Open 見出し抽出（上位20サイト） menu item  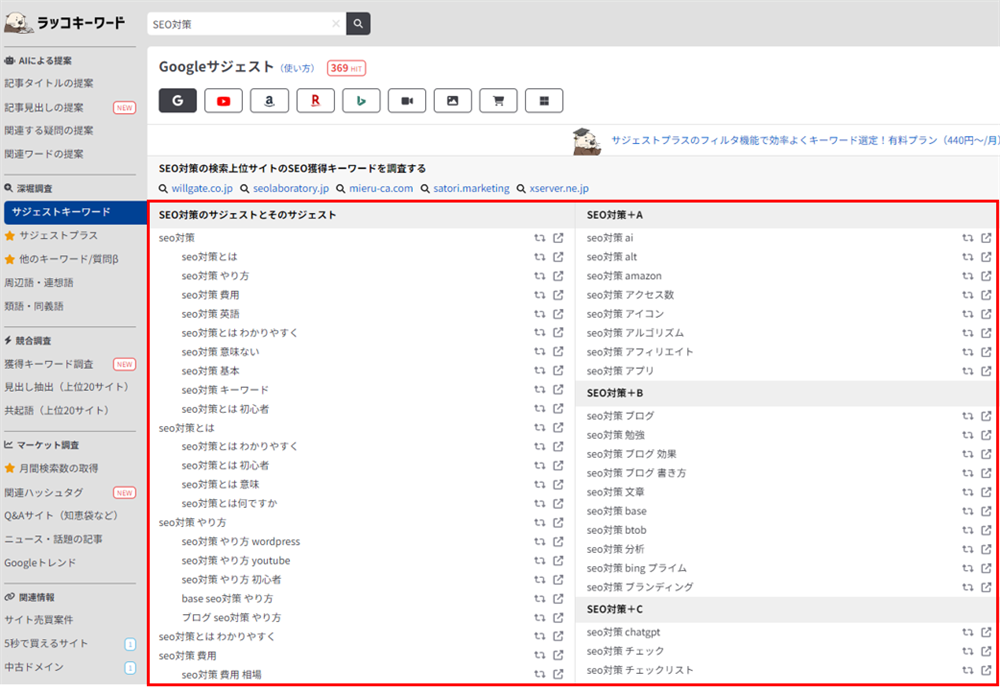click(x=67, y=386)
